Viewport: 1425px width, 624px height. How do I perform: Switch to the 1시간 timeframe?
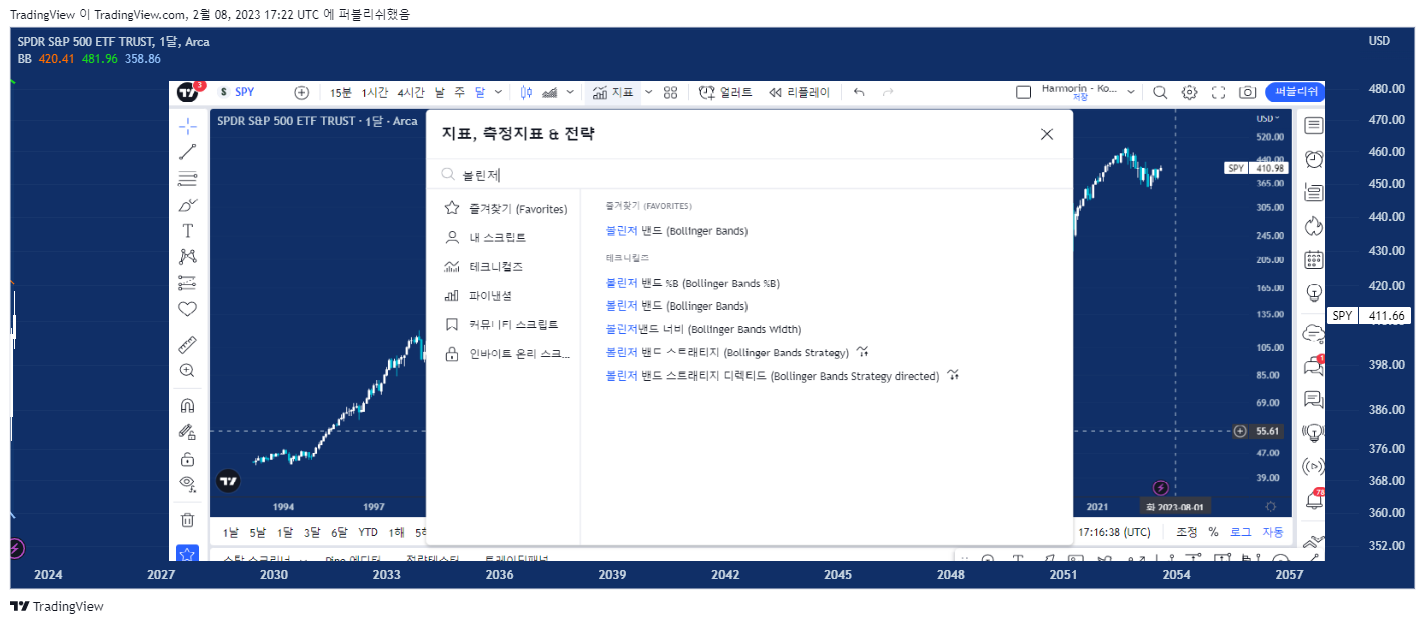(375, 92)
